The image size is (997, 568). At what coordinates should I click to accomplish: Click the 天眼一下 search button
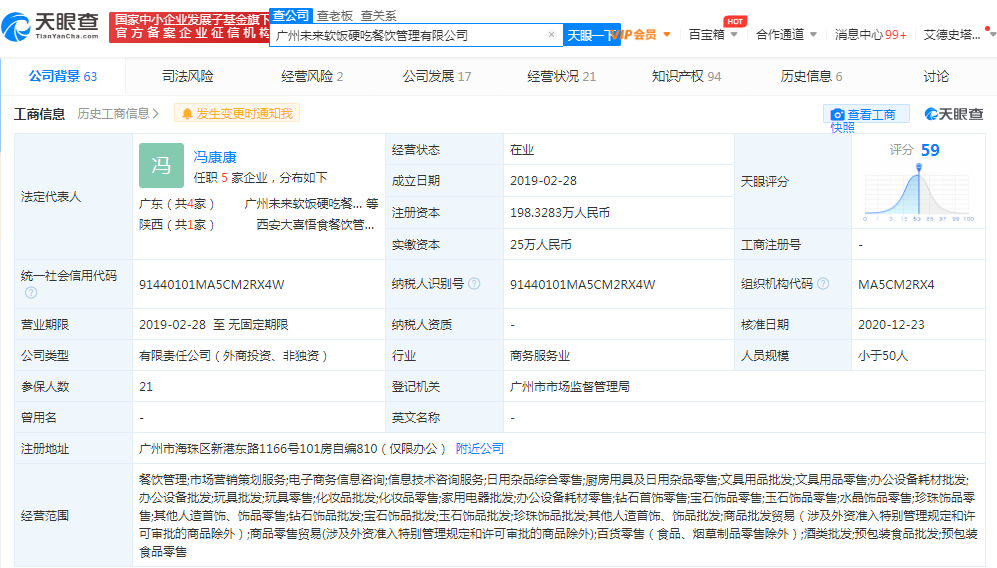[591, 35]
